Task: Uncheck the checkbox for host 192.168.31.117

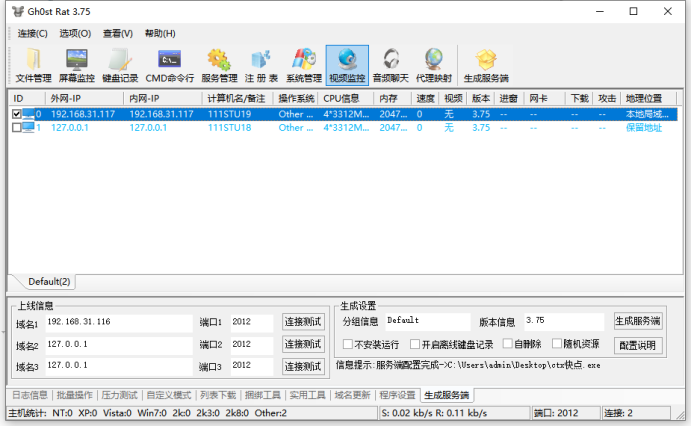Action: click(x=16, y=114)
